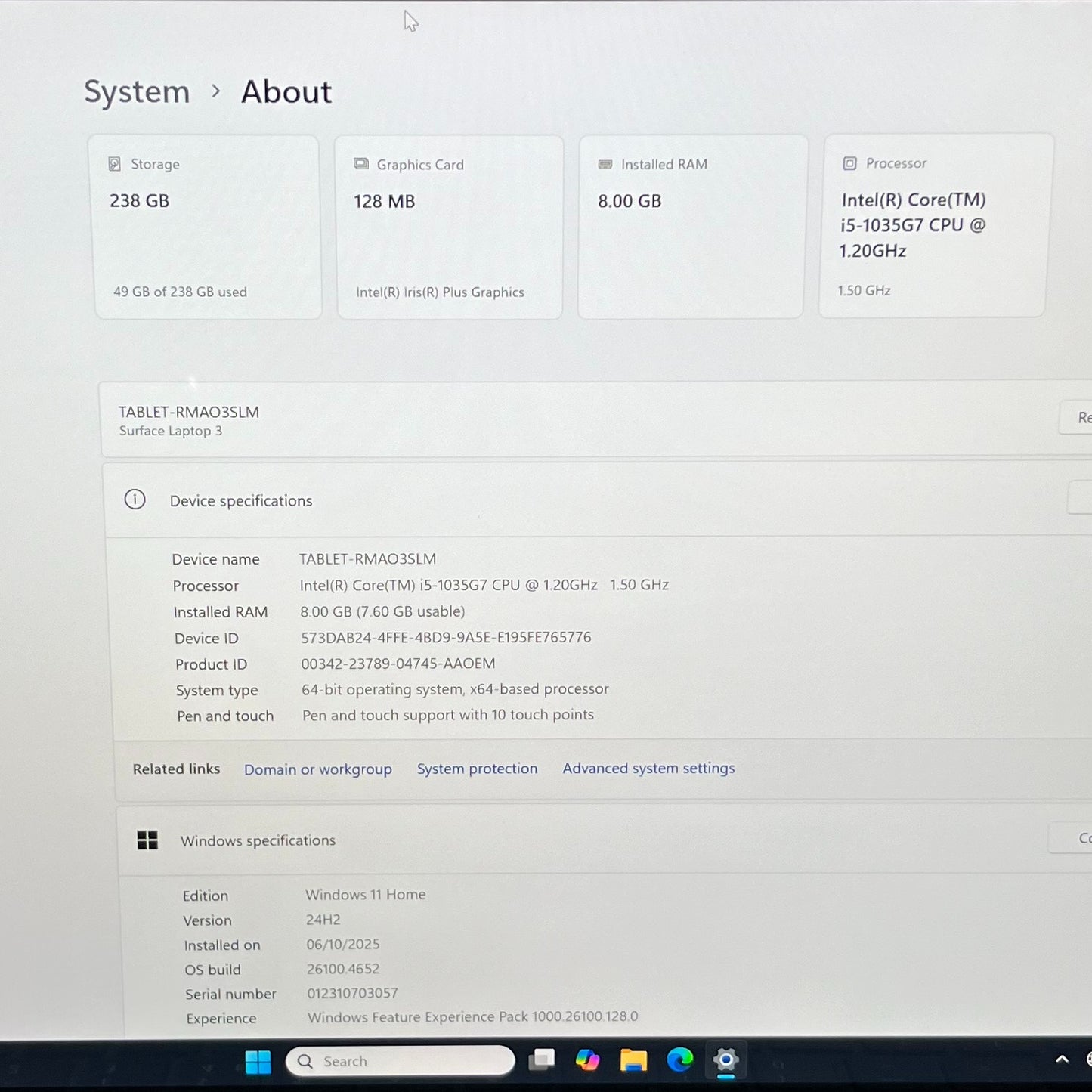Select About in the breadcrumb trail
The width and height of the screenshot is (1092, 1092).
point(286,91)
